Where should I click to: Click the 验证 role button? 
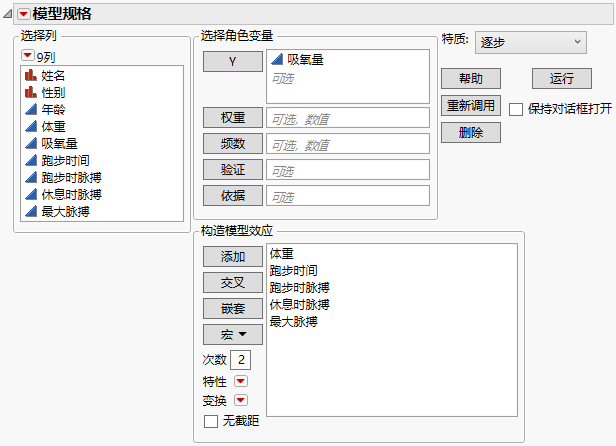click(x=233, y=169)
